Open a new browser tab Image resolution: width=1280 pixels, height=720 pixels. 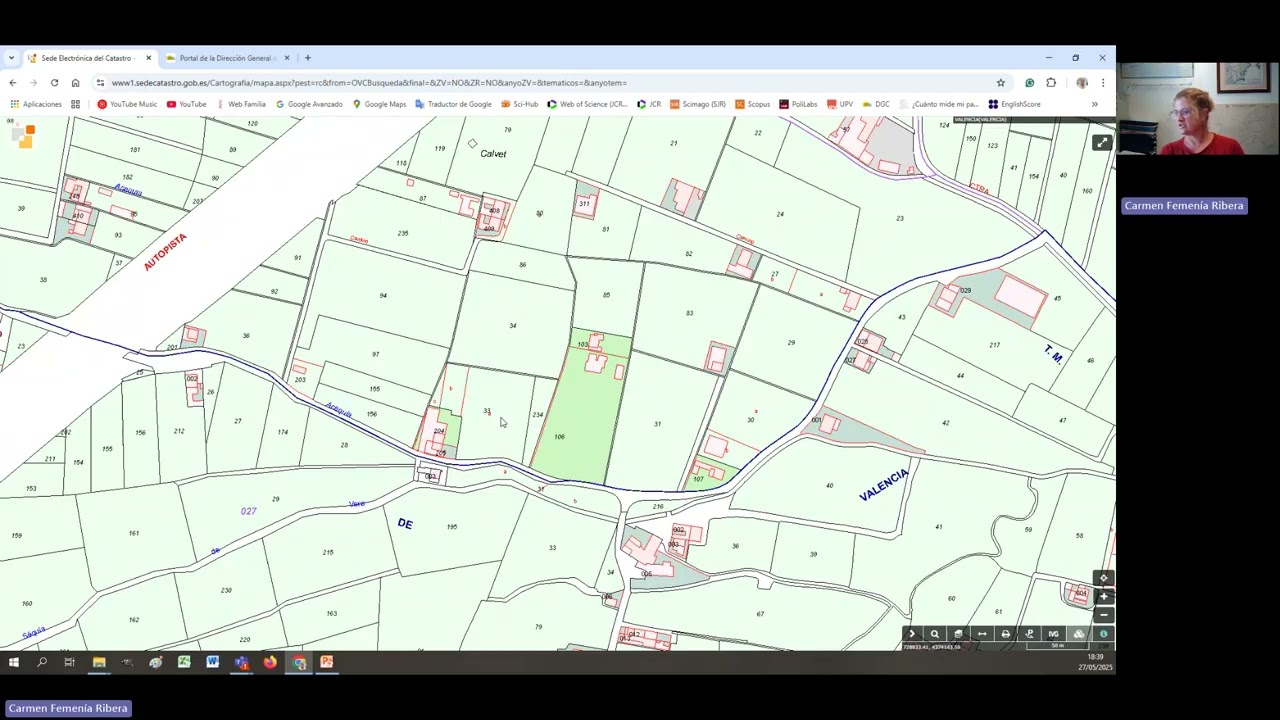[308, 58]
